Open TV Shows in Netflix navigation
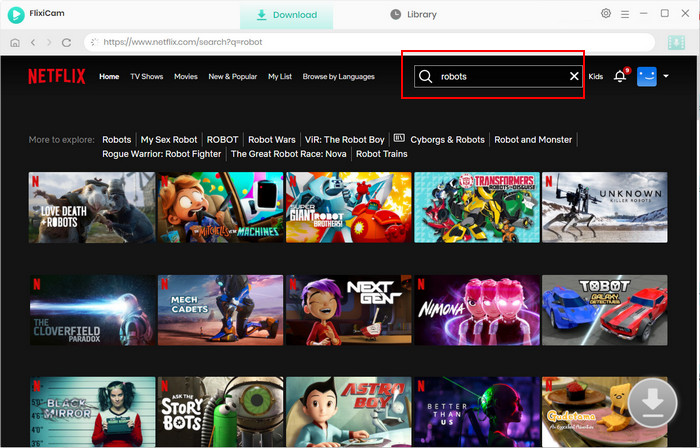Screen dimensions: 700x448 (x=146, y=76)
